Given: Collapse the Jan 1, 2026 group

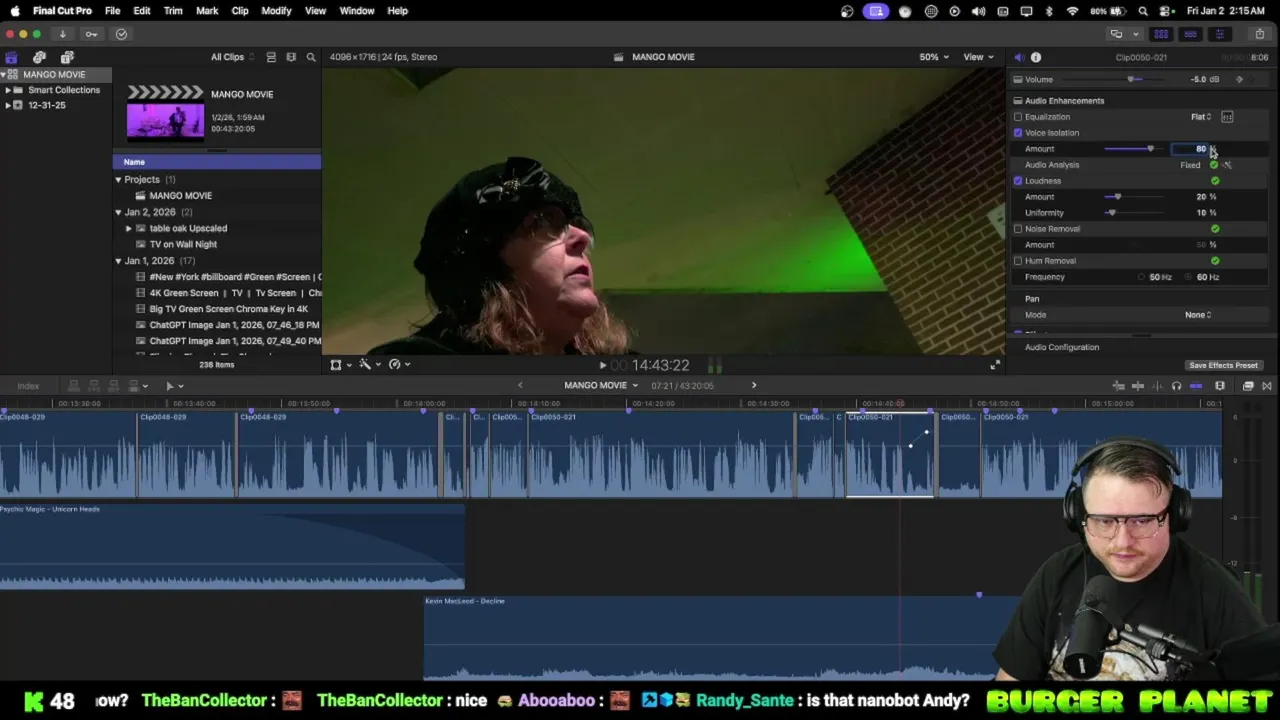Looking at the screenshot, I should coord(118,261).
